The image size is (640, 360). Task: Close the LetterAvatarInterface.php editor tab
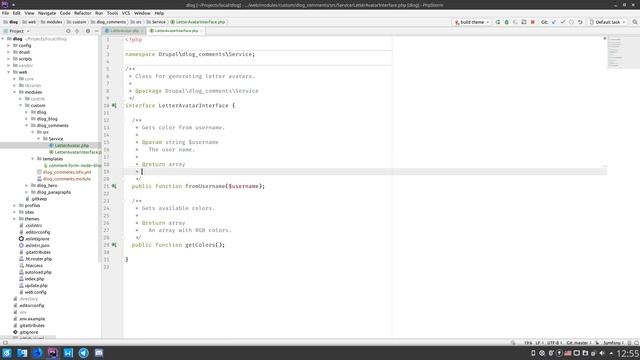click(x=201, y=31)
